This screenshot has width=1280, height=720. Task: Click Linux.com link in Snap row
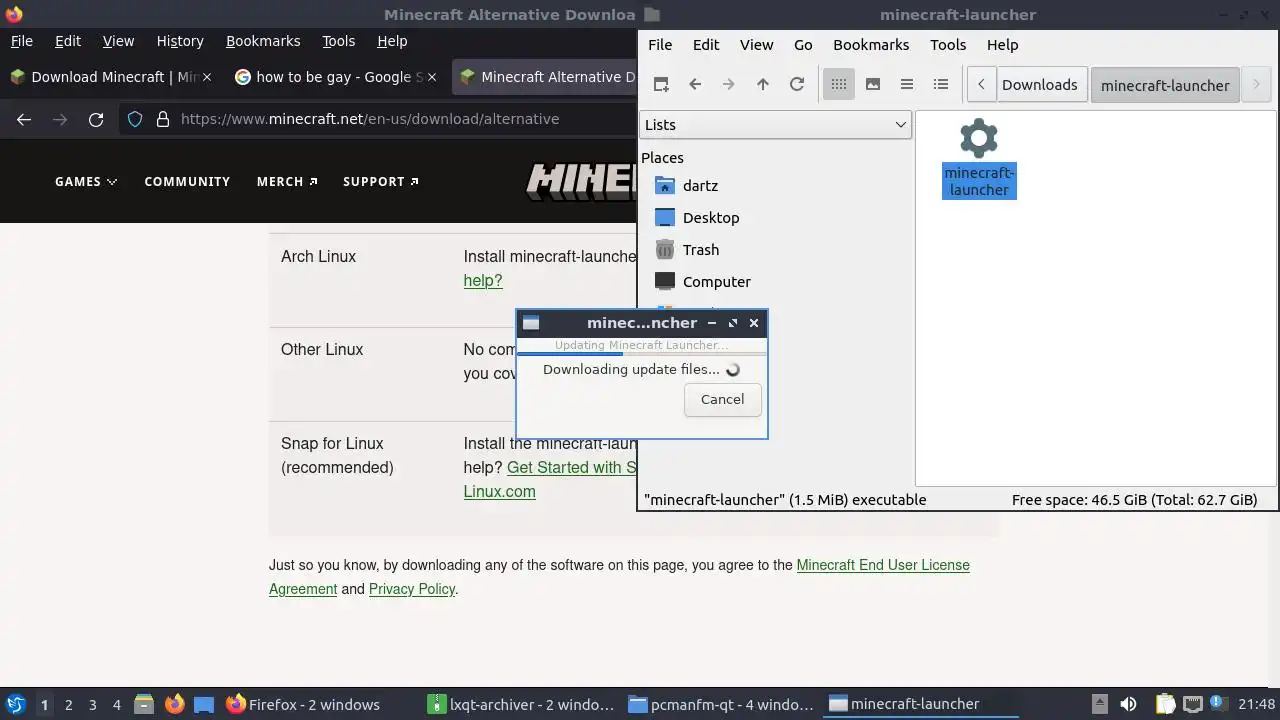(x=499, y=491)
